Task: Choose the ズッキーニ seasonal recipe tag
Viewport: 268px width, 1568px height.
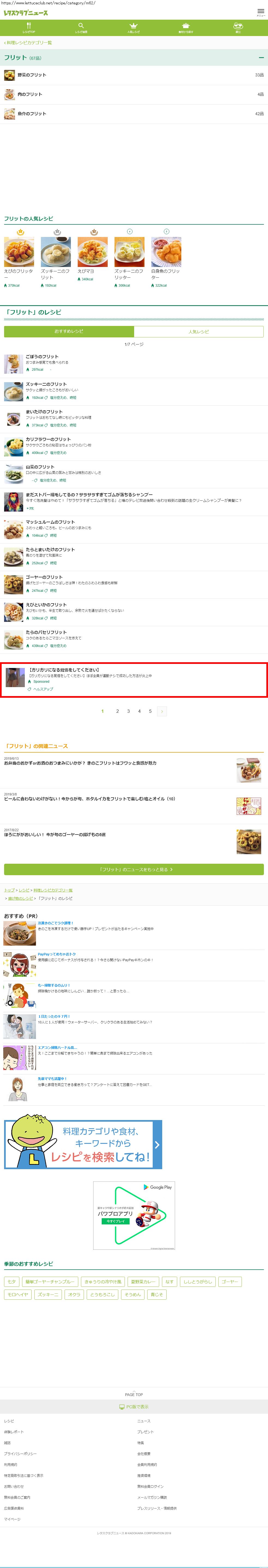Action: [x=48, y=1295]
